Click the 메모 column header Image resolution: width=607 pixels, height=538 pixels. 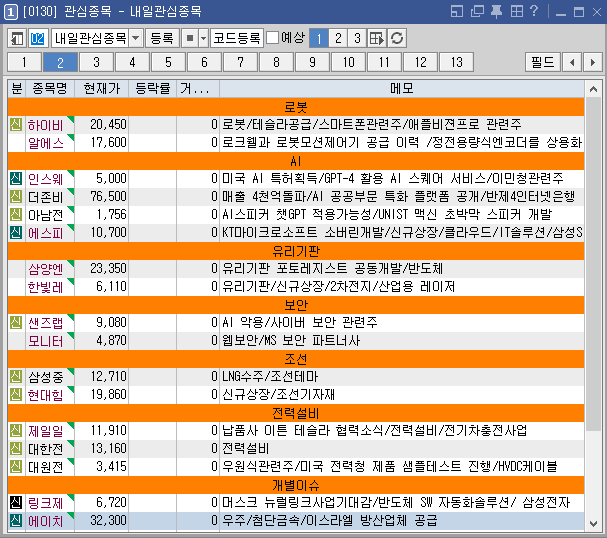pos(402,89)
